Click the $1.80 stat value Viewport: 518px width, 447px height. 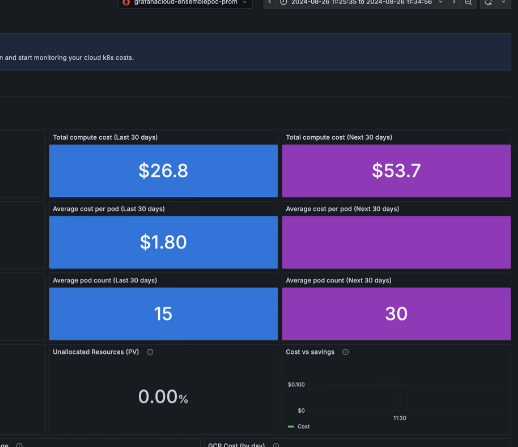pyautogui.click(x=163, y=242)
